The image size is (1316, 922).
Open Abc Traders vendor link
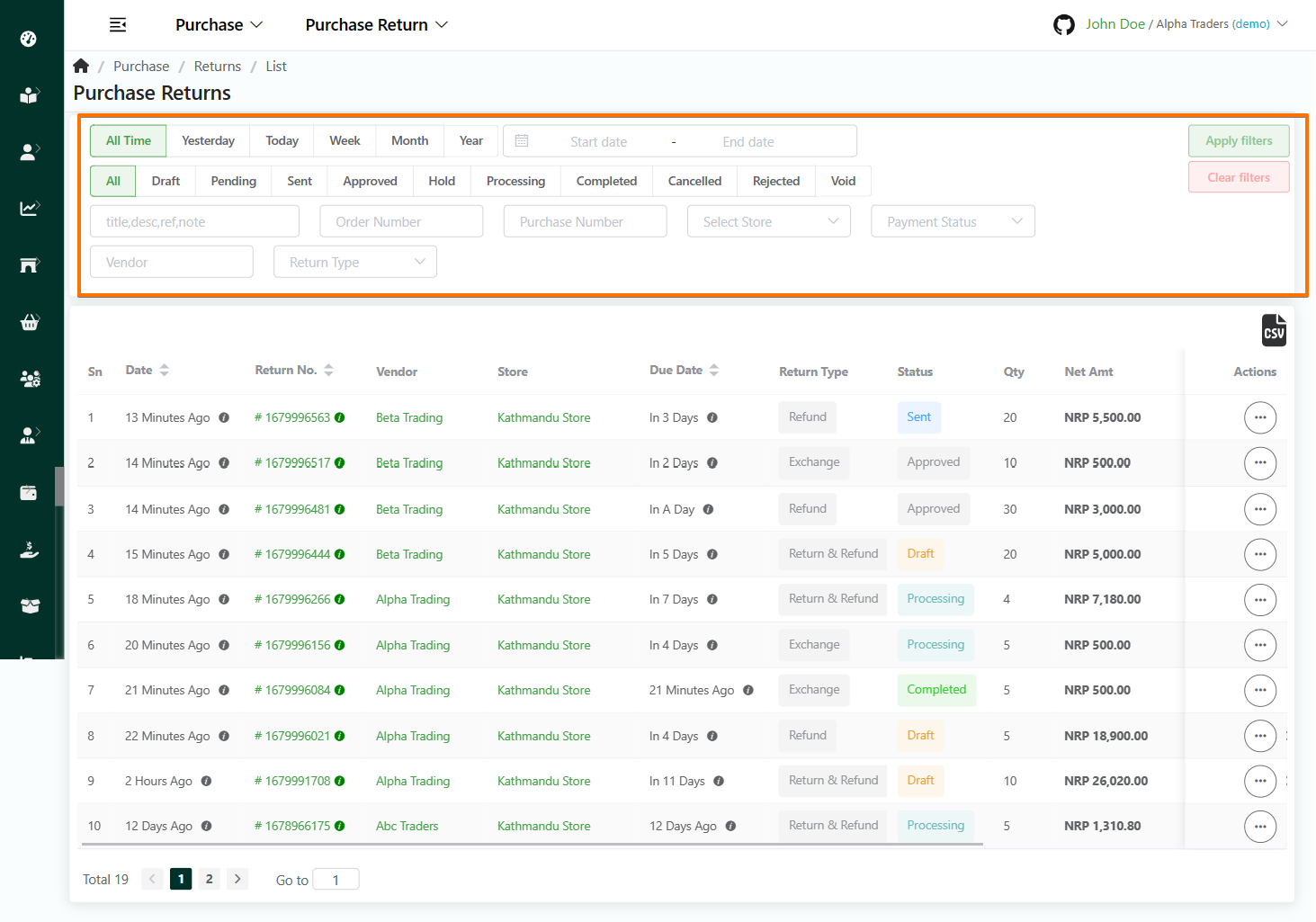[x=407, y=826]
